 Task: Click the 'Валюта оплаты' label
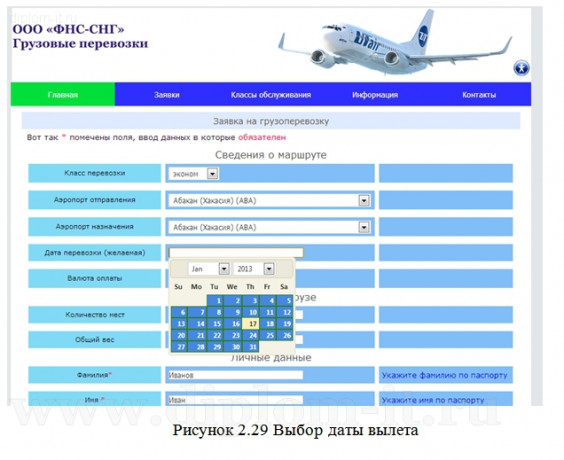[95, 278]
